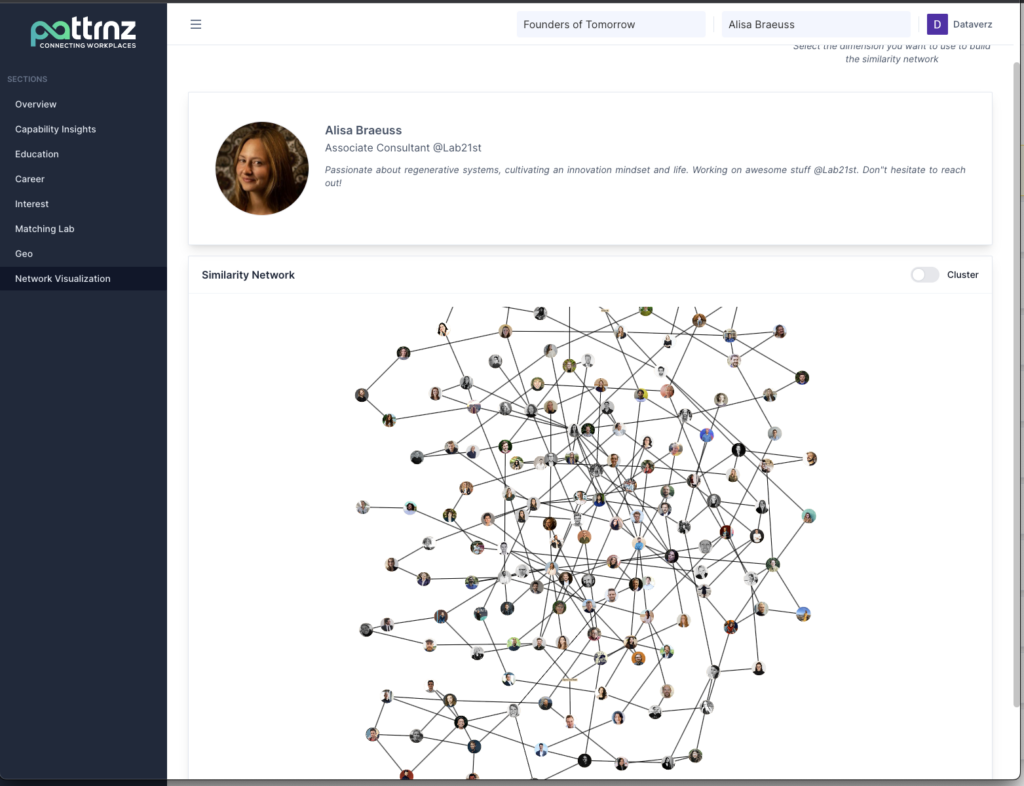Click the purple D user avatar
This screenshot has width=1024, height=786.
[936, 24]
